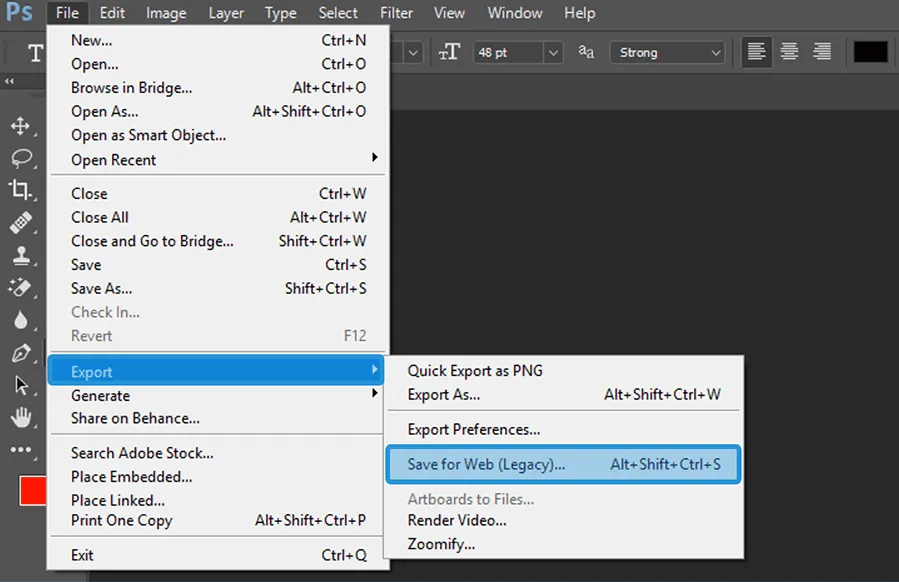Collapse the toolbar with double-arrow

point(9,81)
